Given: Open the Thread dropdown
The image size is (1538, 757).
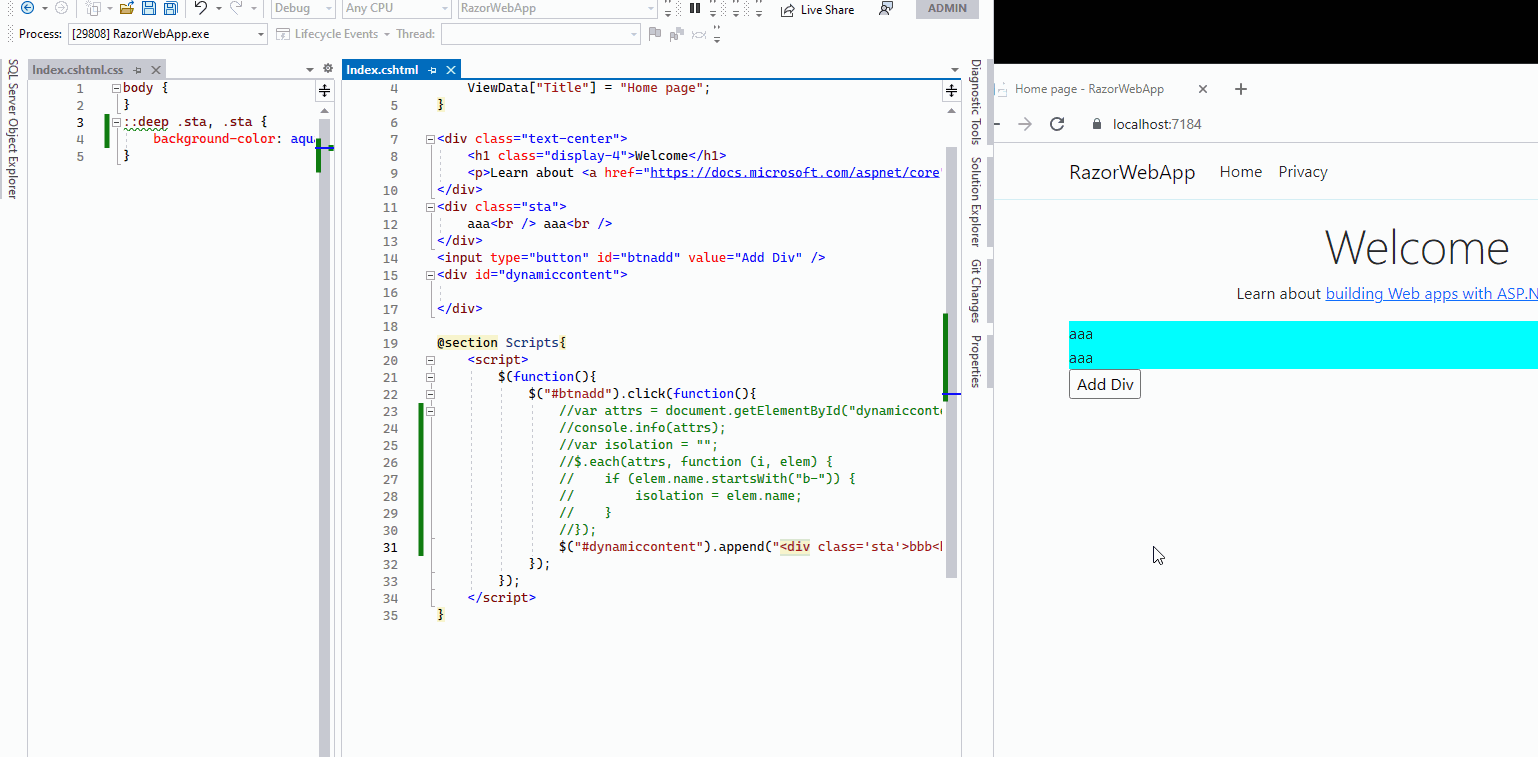Looking at the screenshot, I should point(540,34).
